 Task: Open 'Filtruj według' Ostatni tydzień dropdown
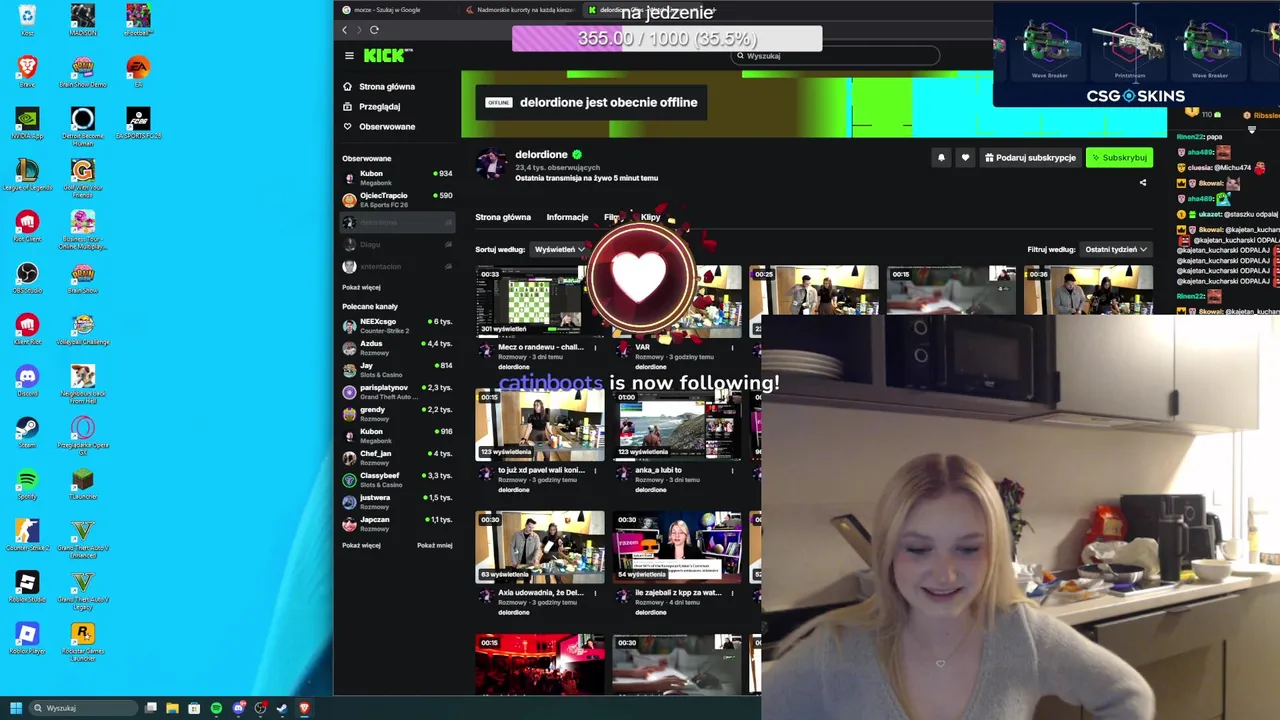coord(1116,249)
